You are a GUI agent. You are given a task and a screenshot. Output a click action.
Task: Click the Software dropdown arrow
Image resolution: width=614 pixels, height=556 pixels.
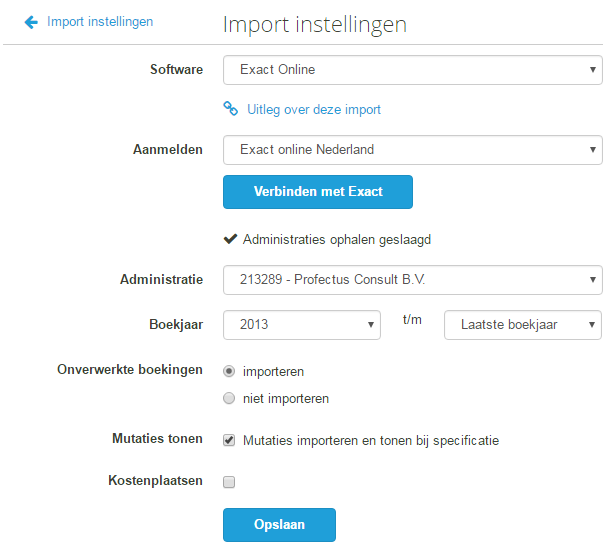tap(592, 70)
